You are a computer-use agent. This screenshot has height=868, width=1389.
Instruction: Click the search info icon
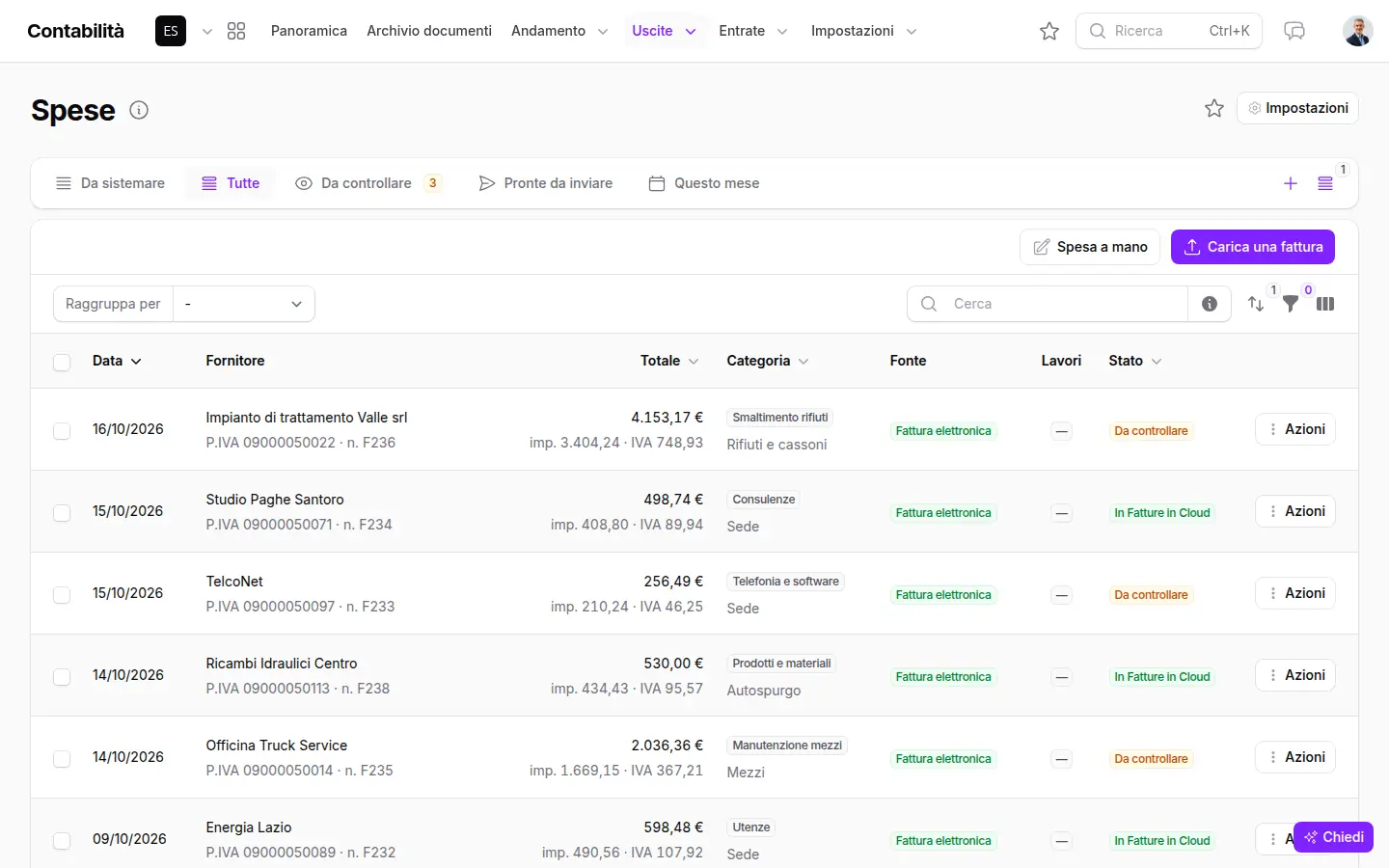(1210, 304)
